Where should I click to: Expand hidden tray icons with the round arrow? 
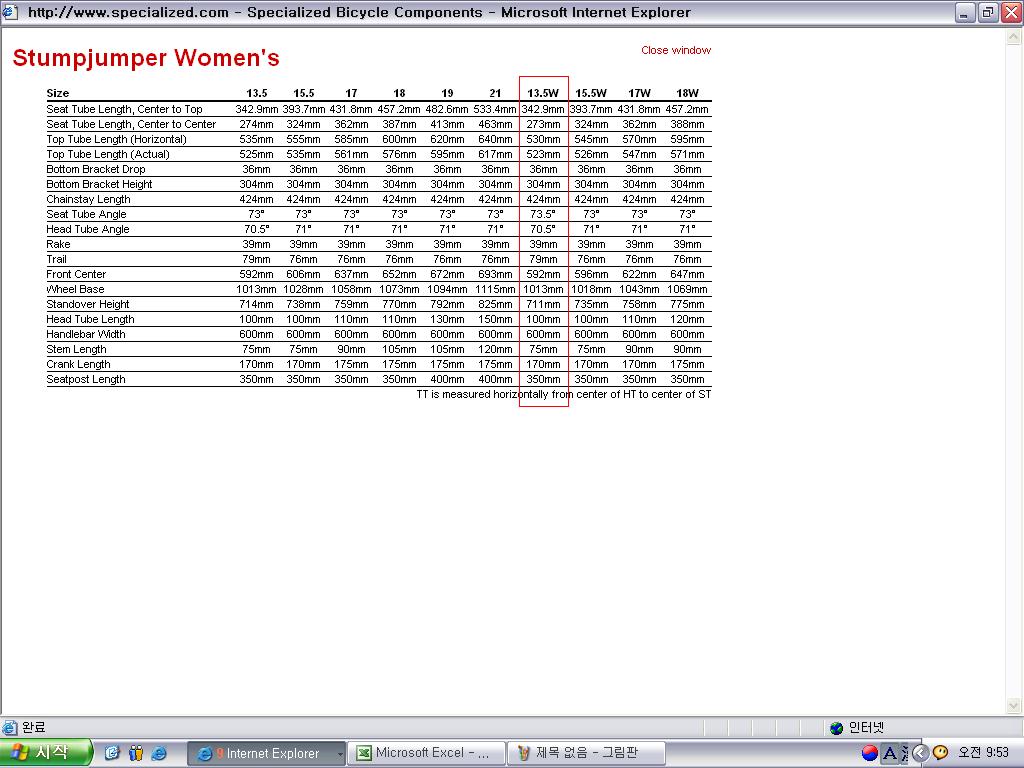point(920,754)
